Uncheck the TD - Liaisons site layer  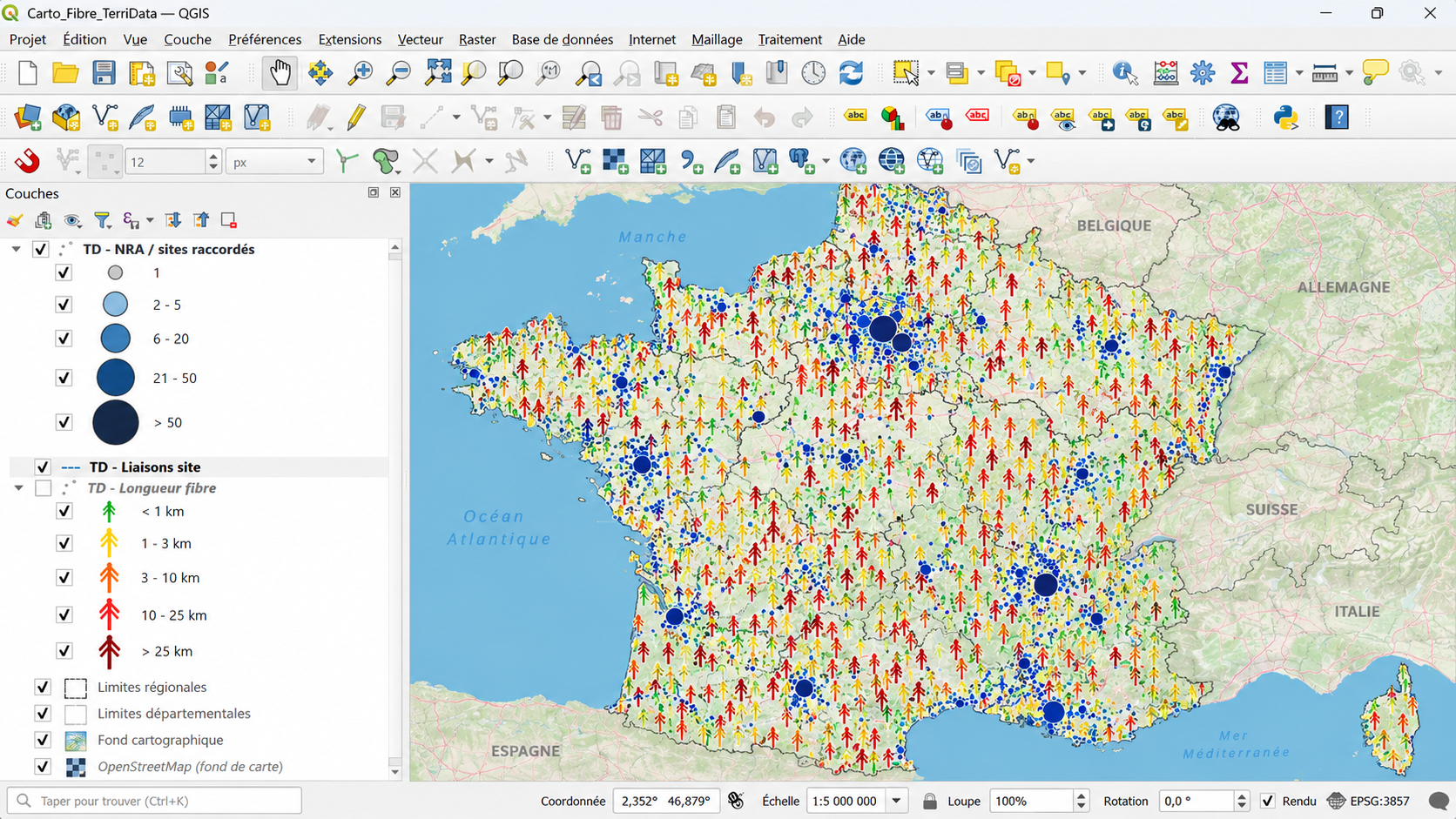[x=43, y=467]
